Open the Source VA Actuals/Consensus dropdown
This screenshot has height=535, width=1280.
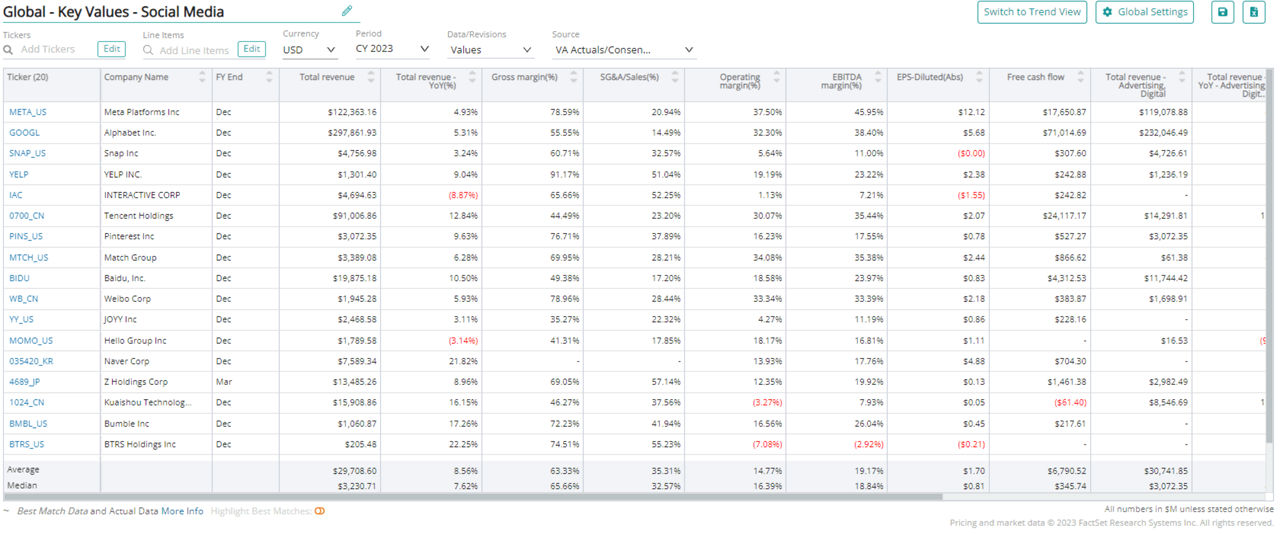point(624,49)
